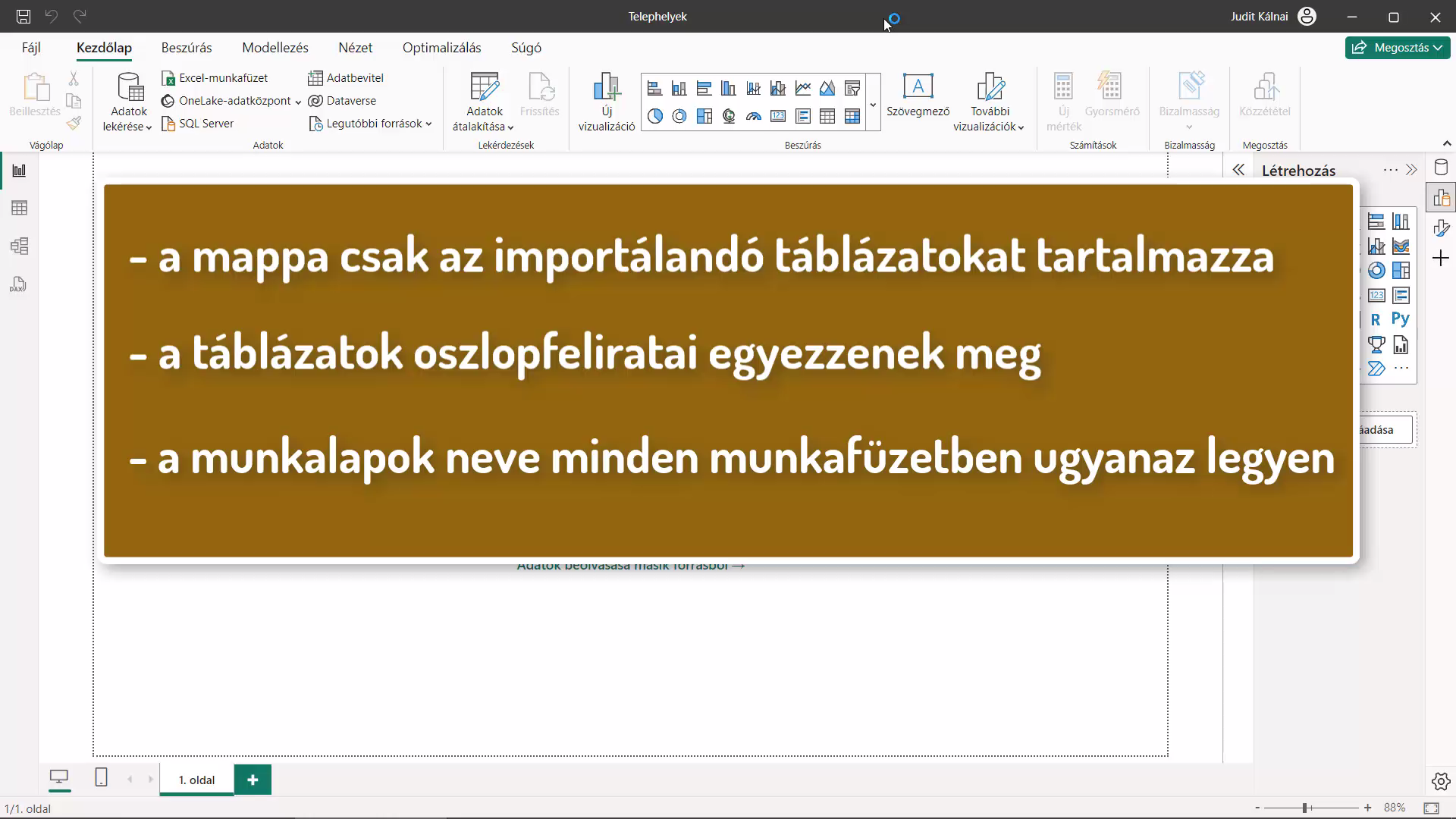
Task: Expand the visualization gallery arrow
Action: pos(873,105)
